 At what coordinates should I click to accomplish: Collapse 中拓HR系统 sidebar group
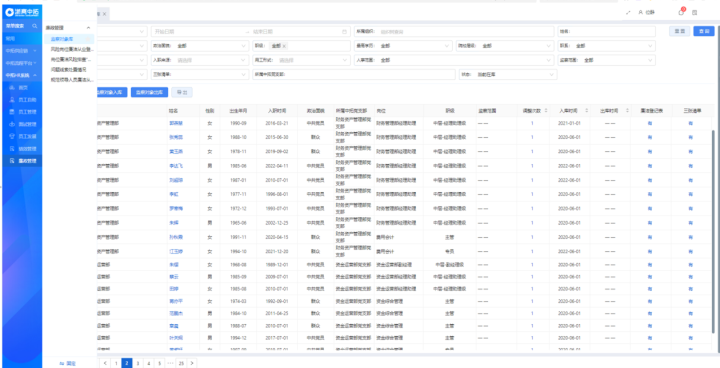(x=35, y=75)
